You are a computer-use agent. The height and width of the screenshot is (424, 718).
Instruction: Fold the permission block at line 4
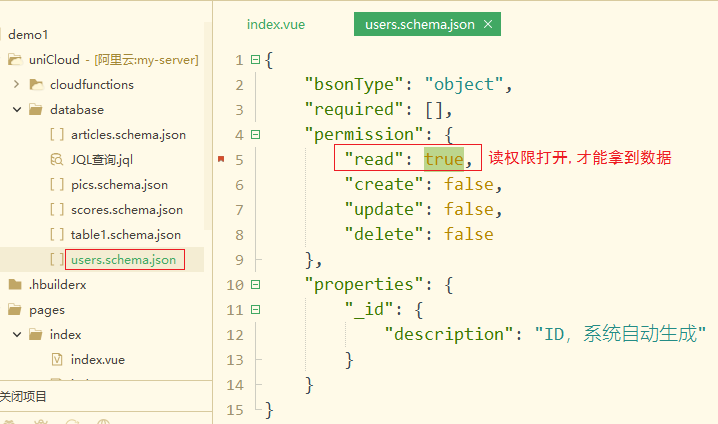coord(256,135)
